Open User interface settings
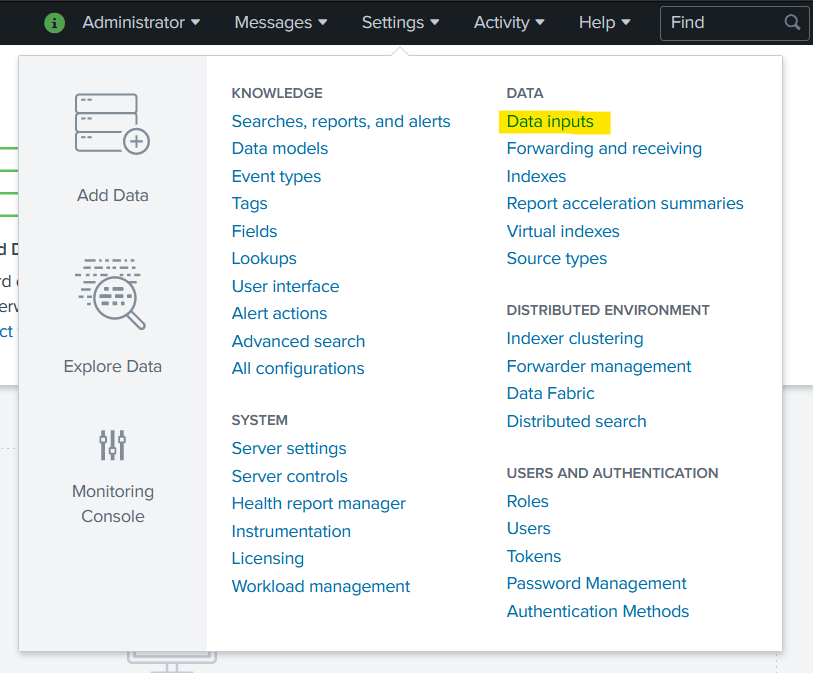Viewport: 813px width, 673px height. 285,286
